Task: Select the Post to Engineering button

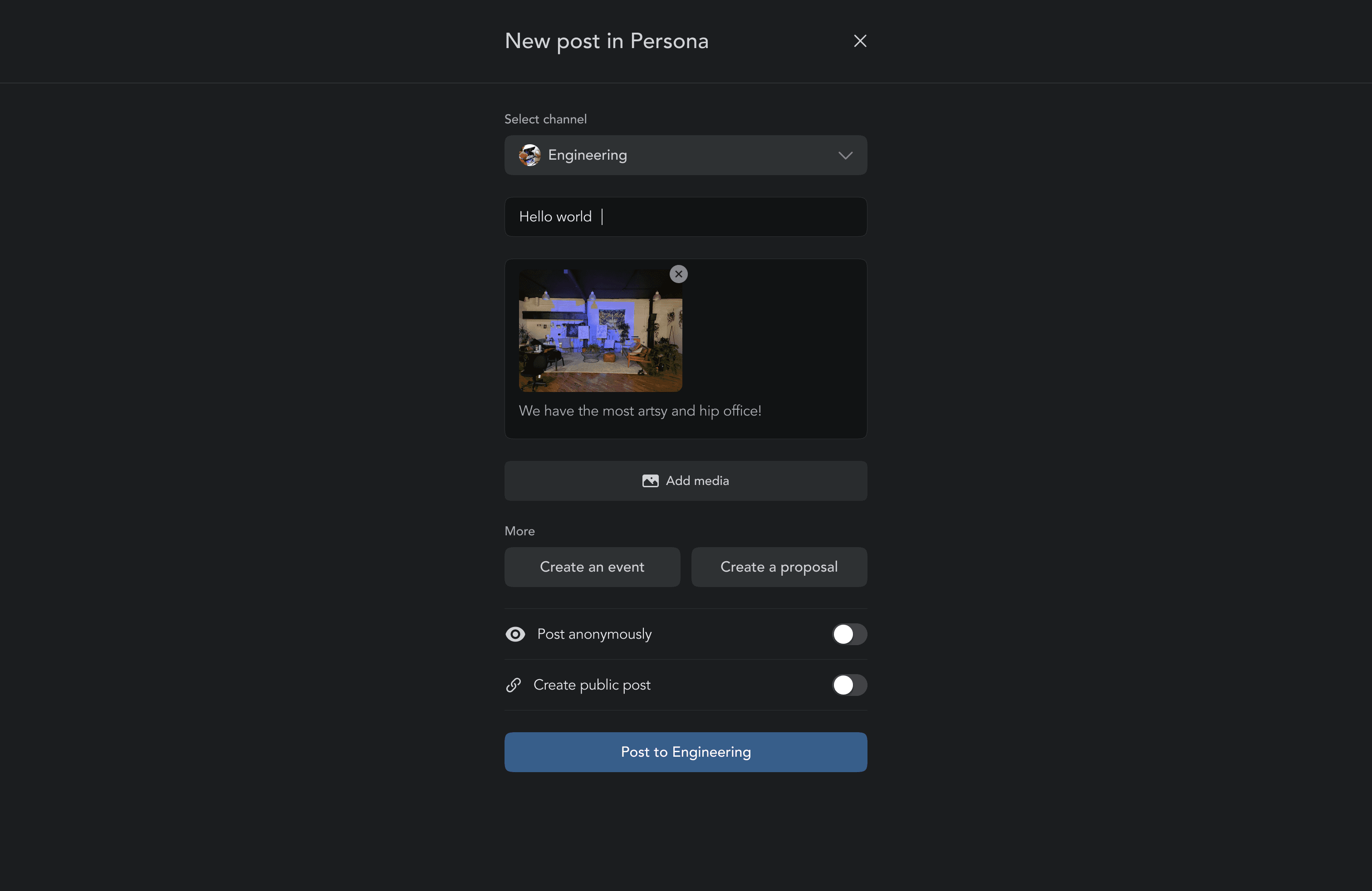Action: tap(686, 751)
